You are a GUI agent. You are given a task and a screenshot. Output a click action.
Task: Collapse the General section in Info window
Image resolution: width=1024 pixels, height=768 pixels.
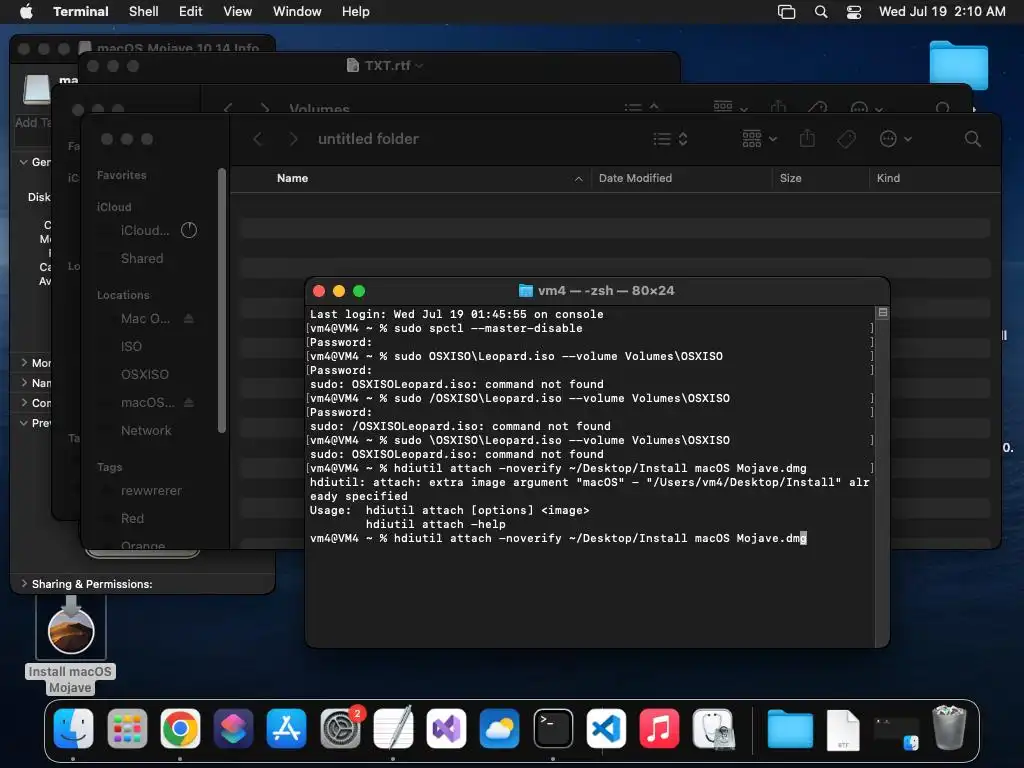(24, 162)
